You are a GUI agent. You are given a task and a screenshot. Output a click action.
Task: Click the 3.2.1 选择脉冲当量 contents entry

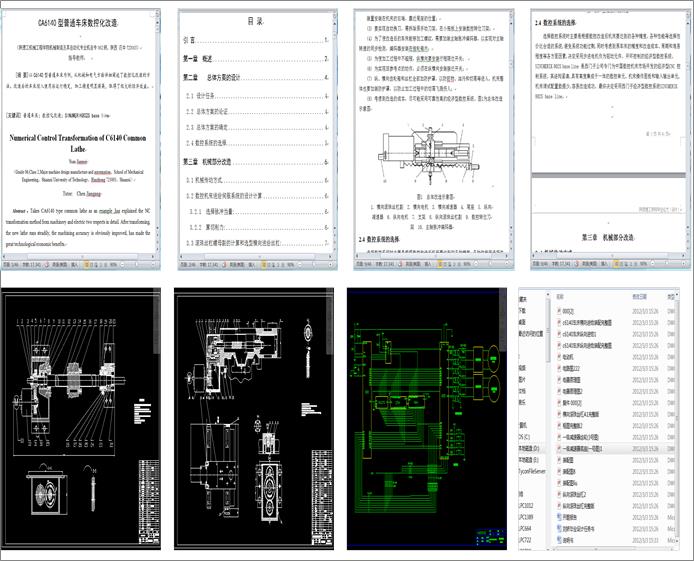point(258,211)
